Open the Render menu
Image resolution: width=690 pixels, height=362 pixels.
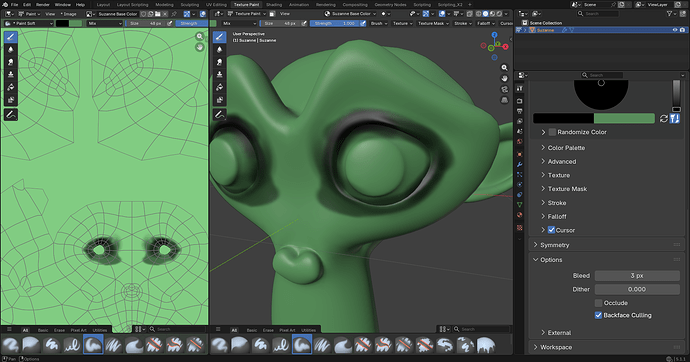tap(43, 4)
